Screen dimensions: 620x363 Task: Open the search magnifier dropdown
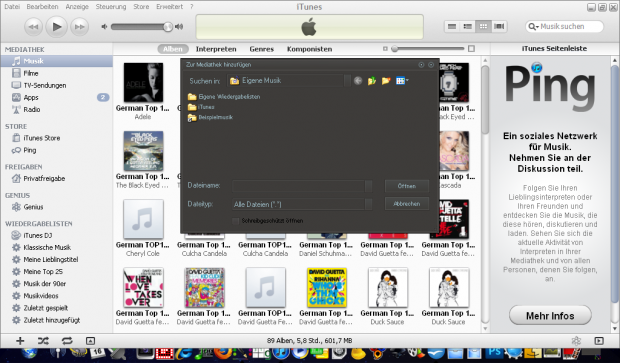coord(533,26)
